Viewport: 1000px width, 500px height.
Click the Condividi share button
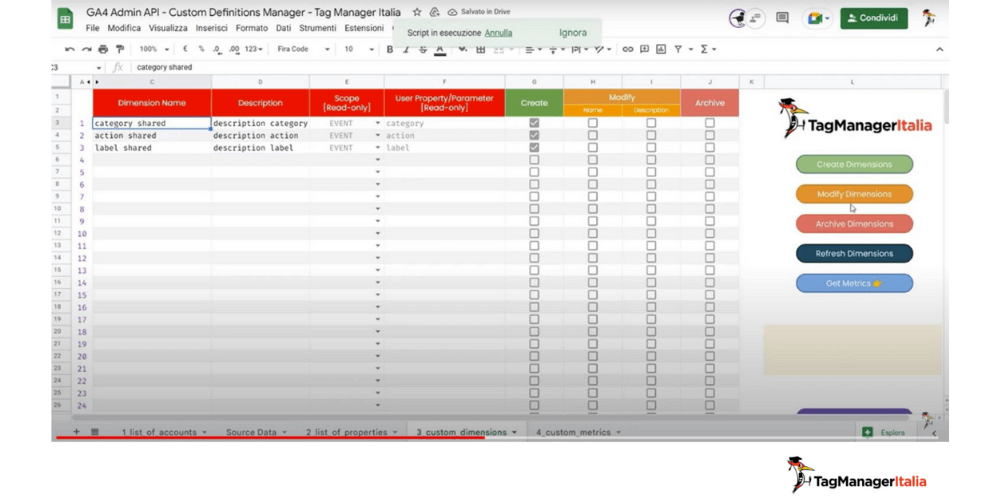(874, 18)
